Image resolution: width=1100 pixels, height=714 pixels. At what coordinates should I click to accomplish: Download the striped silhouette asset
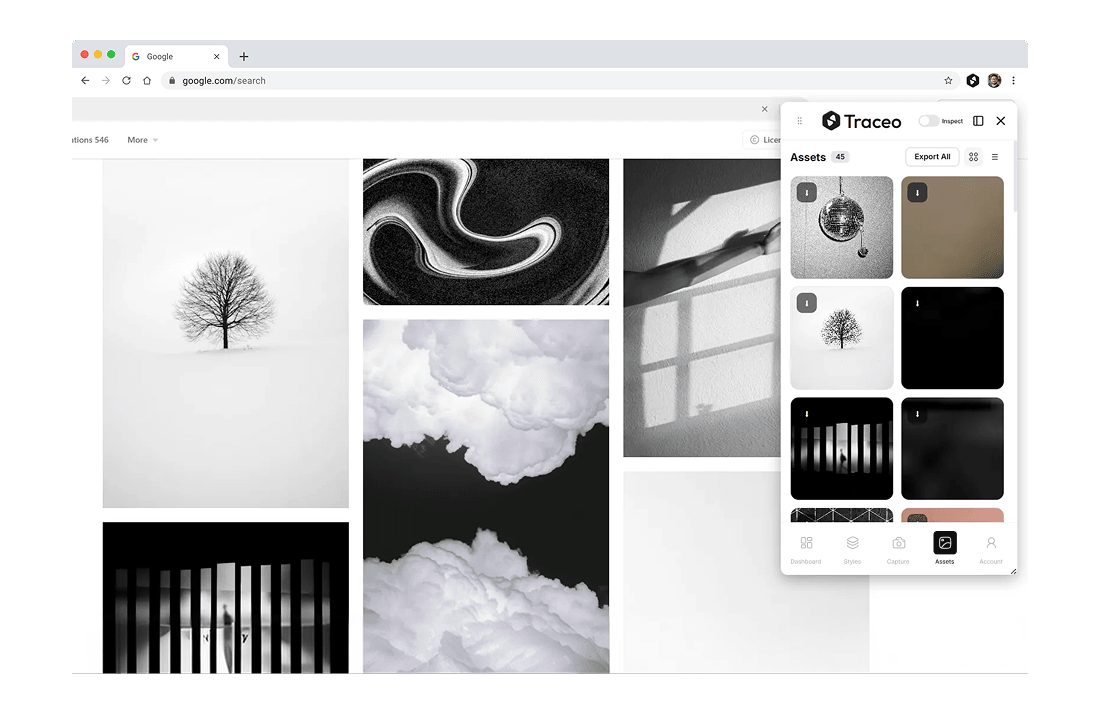tap(807, 414)
